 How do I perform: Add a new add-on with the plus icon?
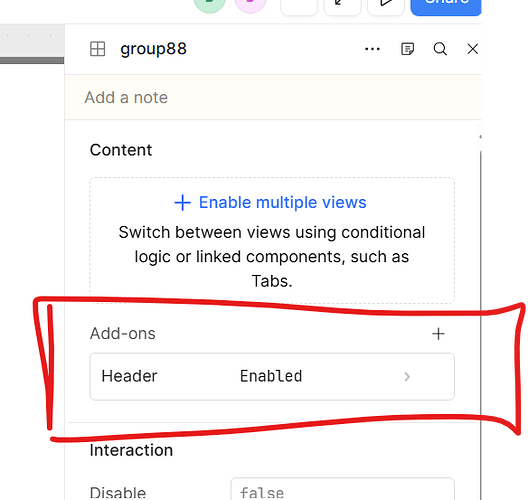click(438, 334)
